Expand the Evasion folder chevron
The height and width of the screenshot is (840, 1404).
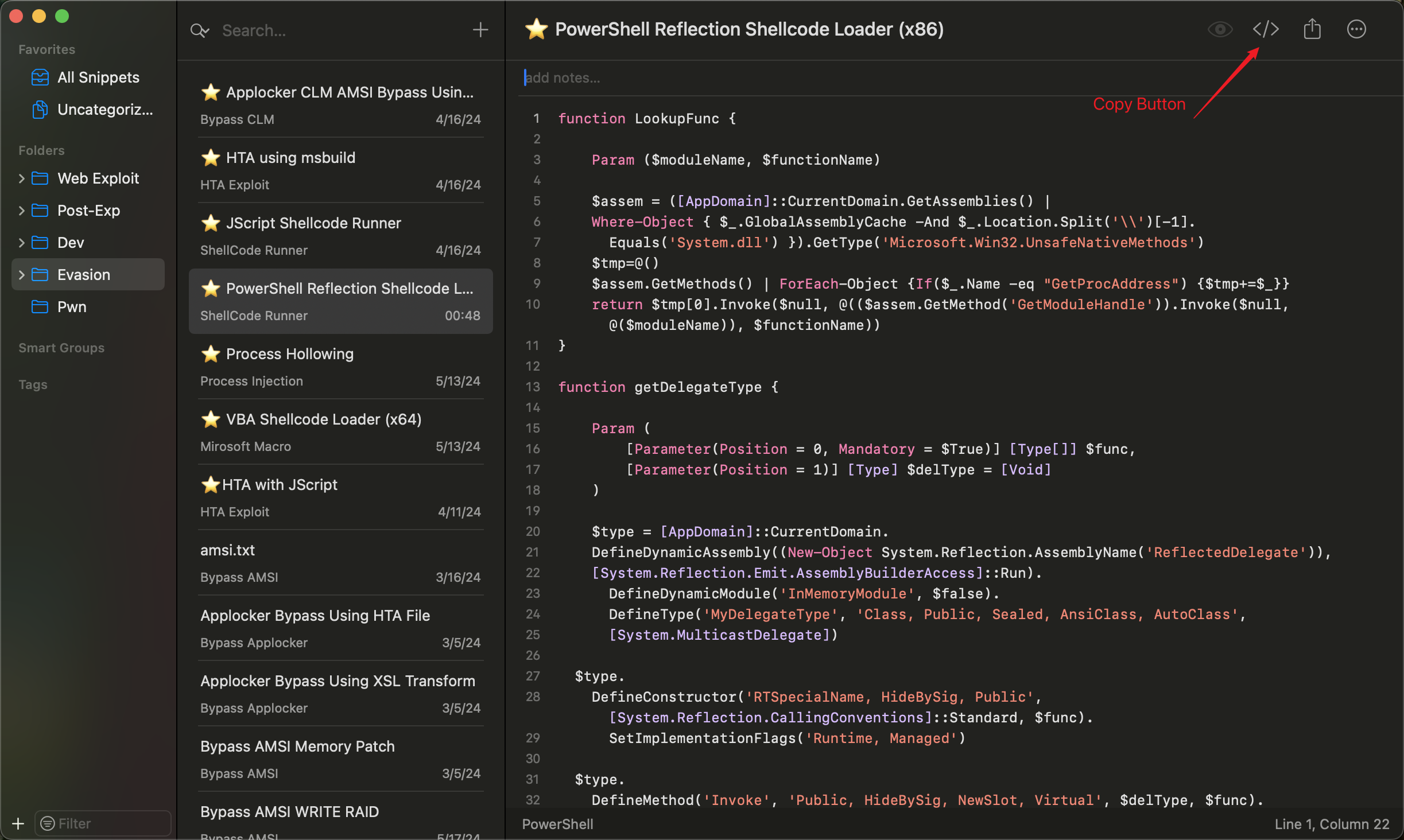click(22, 275)
